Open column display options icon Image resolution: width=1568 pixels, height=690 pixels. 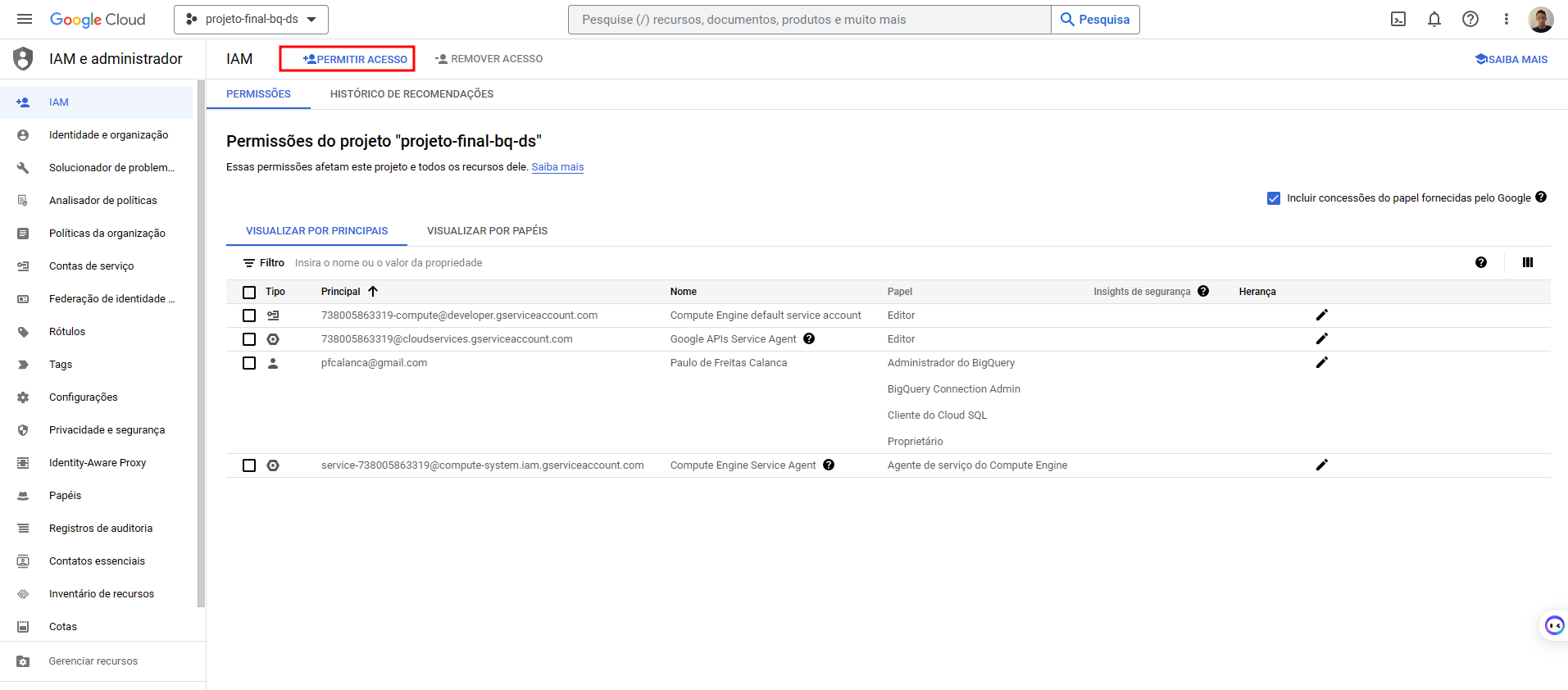click(x=1528, y=262)
